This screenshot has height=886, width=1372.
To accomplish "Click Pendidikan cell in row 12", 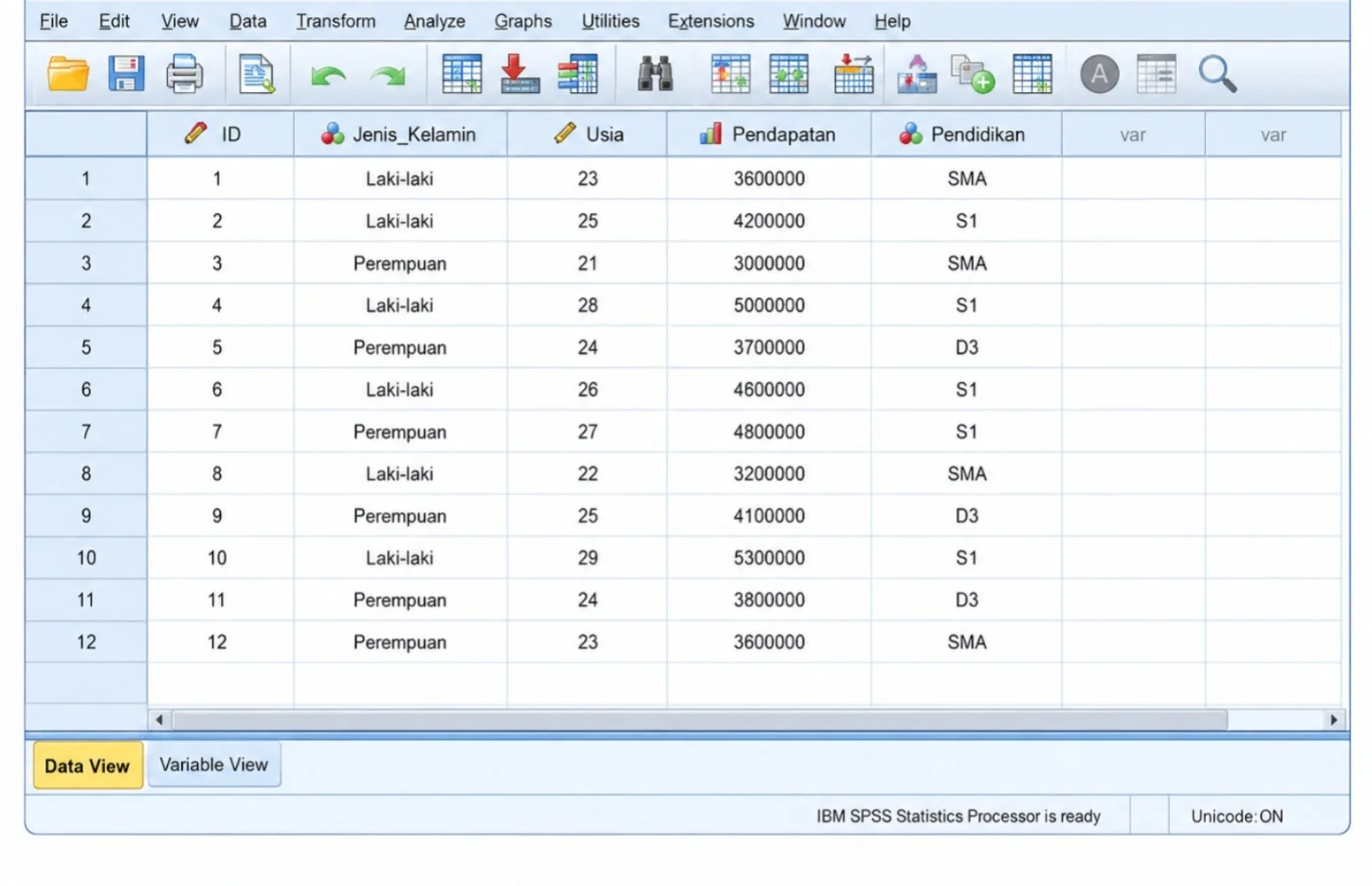I will pyautogui.click(x=966, y=642).
